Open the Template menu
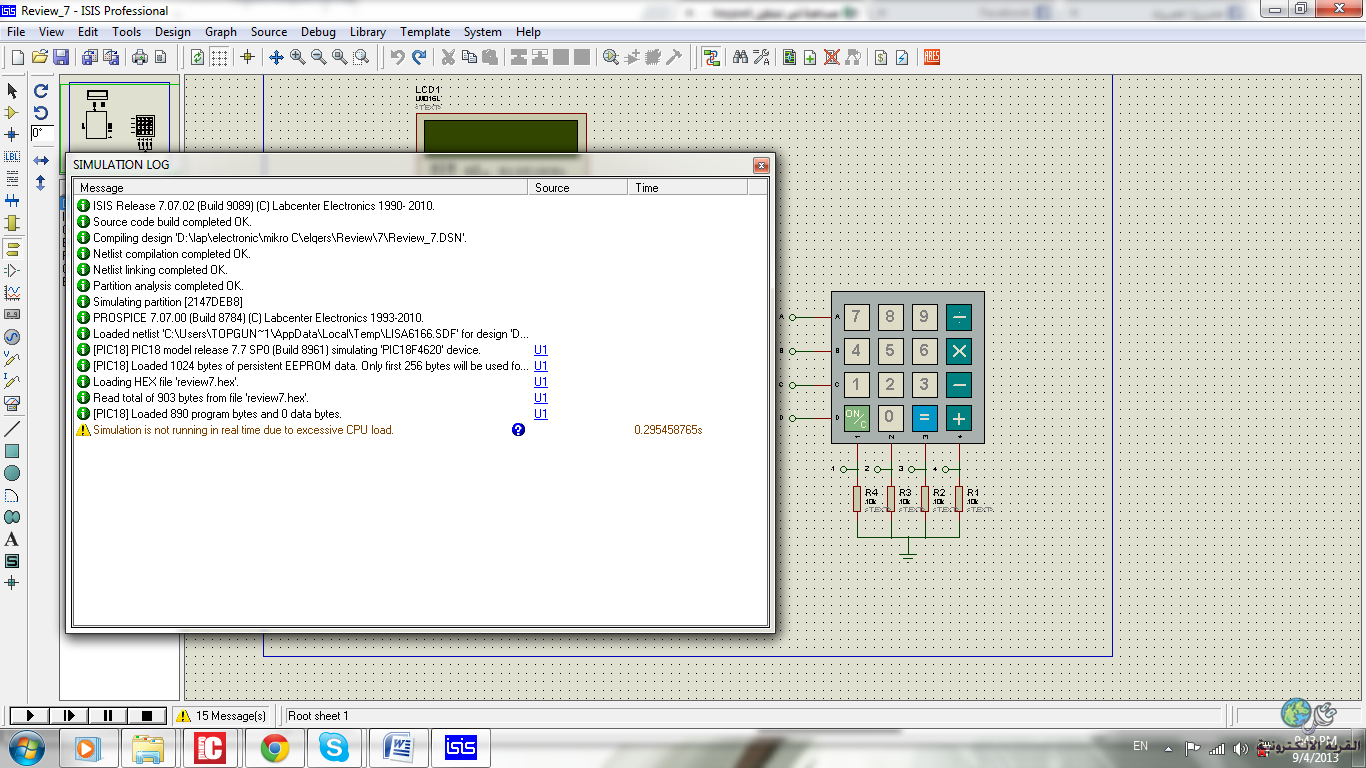The image size is (1366, 768). tap(425, 32)
